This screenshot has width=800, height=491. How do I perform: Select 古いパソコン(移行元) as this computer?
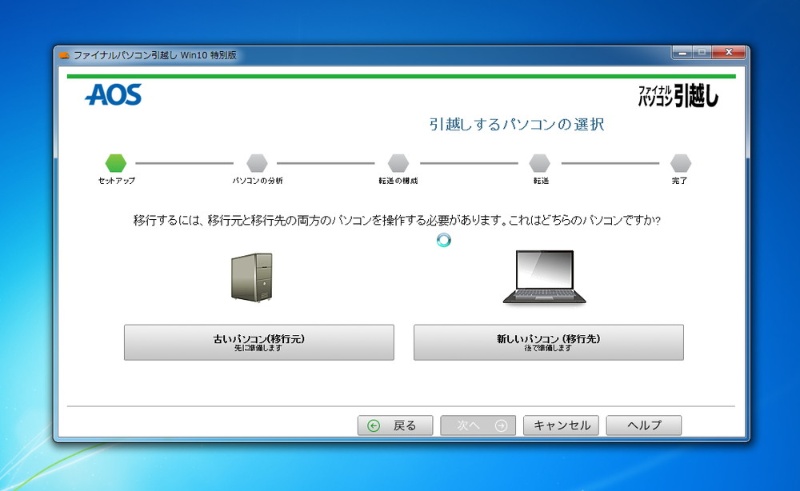coord(258,342)
